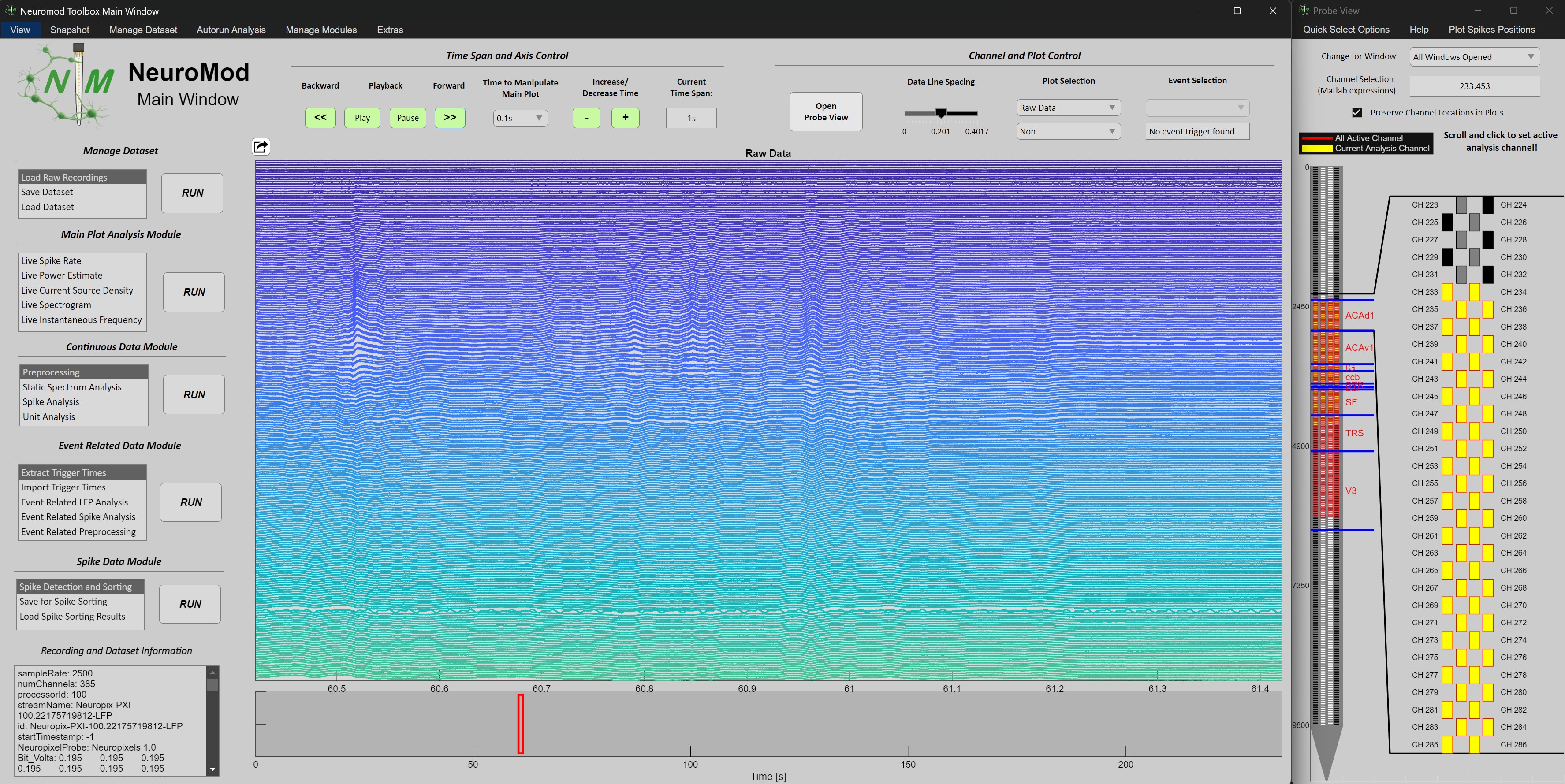The height and width of the screenshot is (784, 1565).
Task: Click the export plot icon above Raw Data
Action: click(261, 146)
